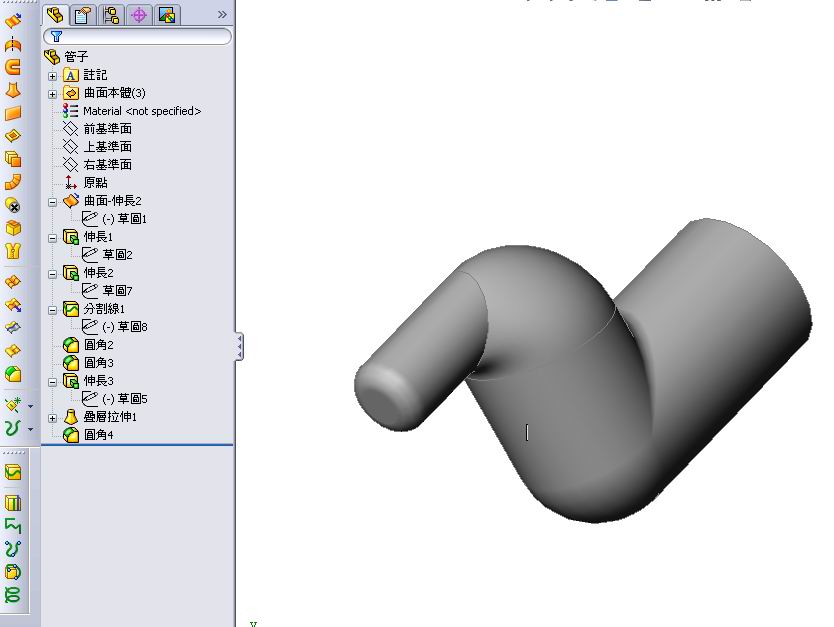The width and height of the screenshot is (834, 627).
Task: Switch to the ConfigurationManager tab
Action: pos(111,15)
